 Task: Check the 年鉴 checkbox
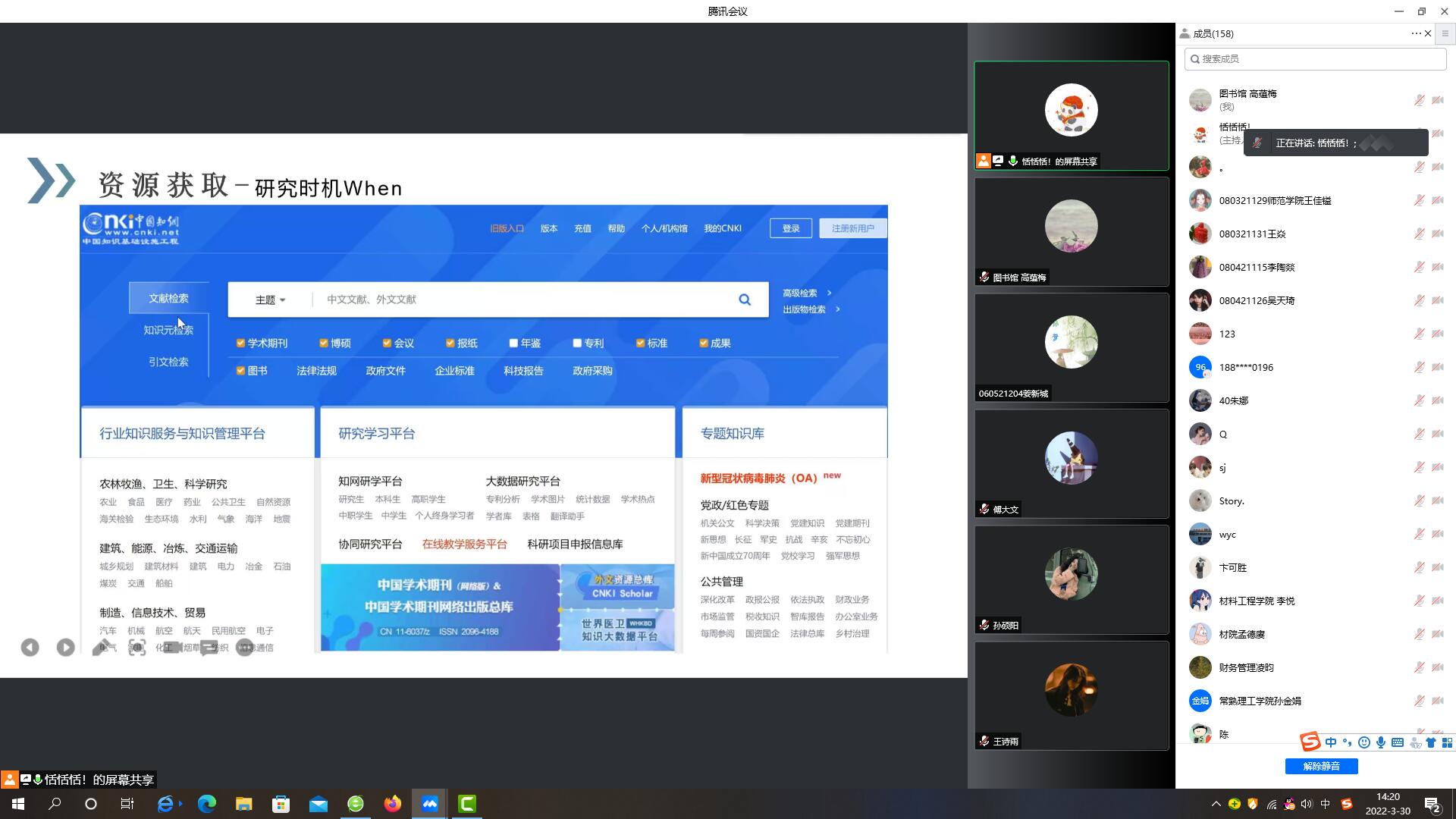(x=513, y=344)
